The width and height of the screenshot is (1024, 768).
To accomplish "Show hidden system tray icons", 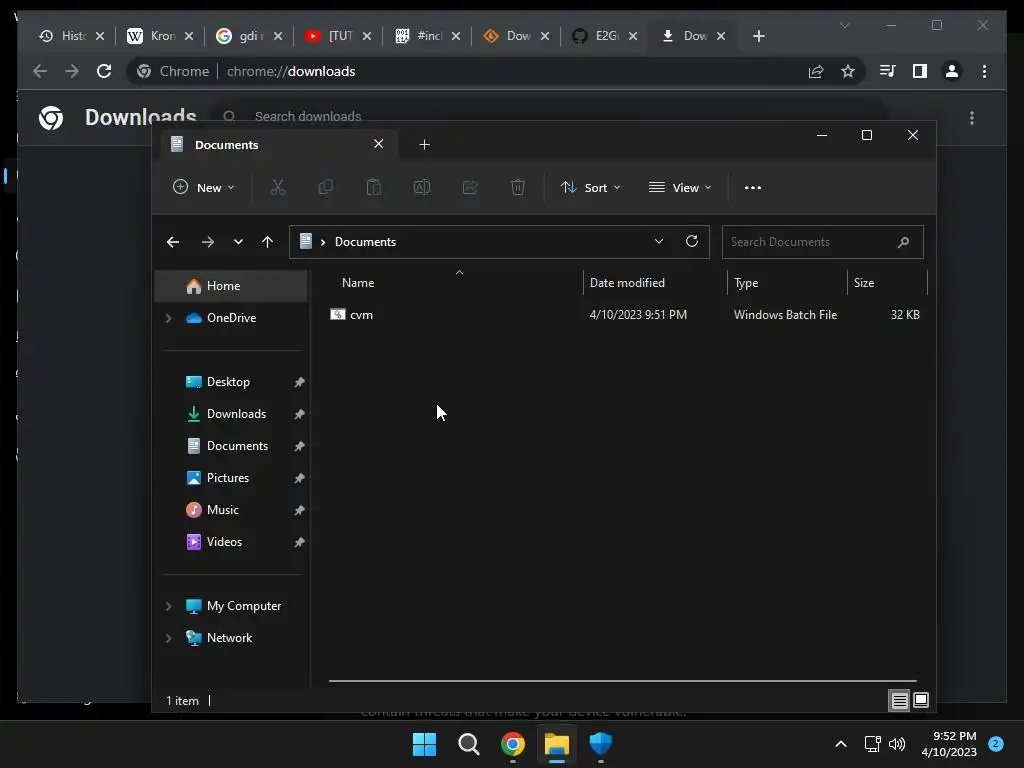I will pos(841,744).
